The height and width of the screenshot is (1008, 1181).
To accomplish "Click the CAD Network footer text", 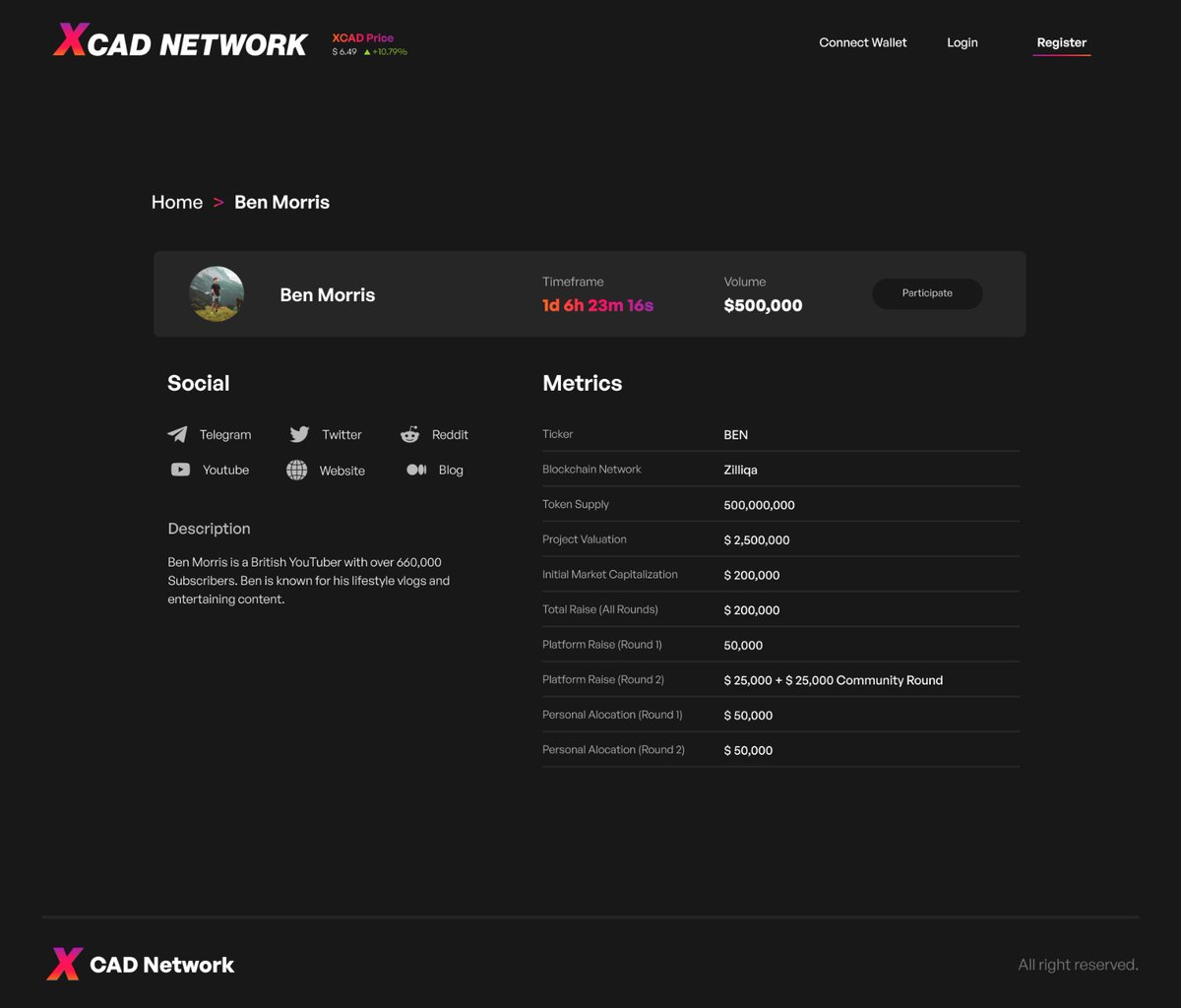I will pos(162,965).
